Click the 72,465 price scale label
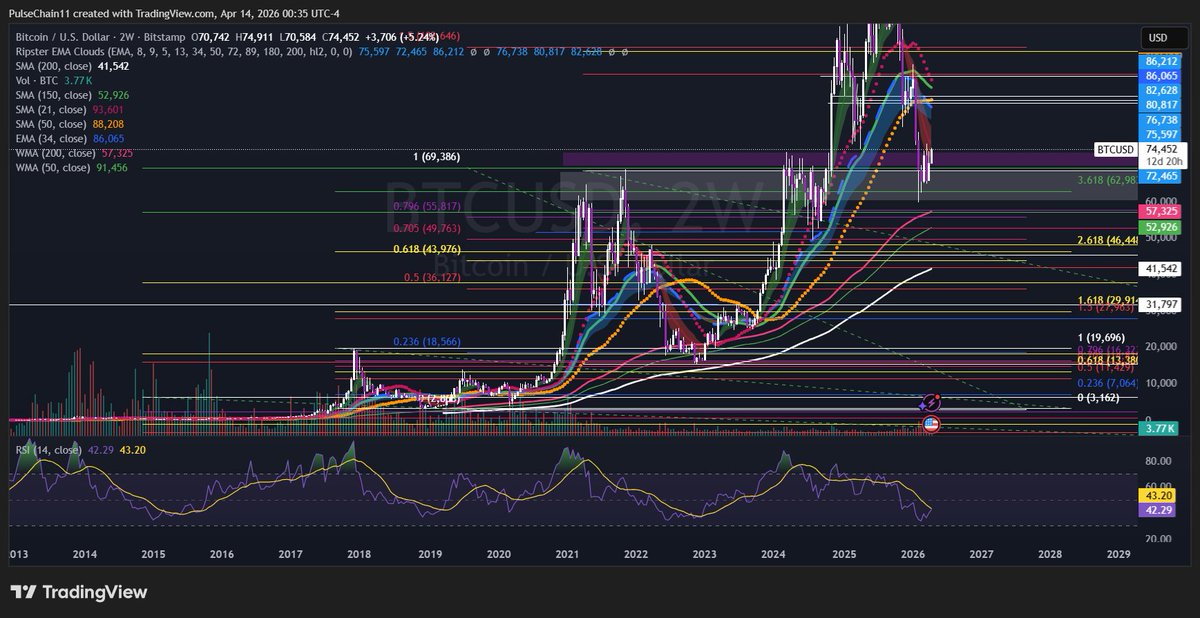Screen dimensions: 1200x618 click(1160, 176)
